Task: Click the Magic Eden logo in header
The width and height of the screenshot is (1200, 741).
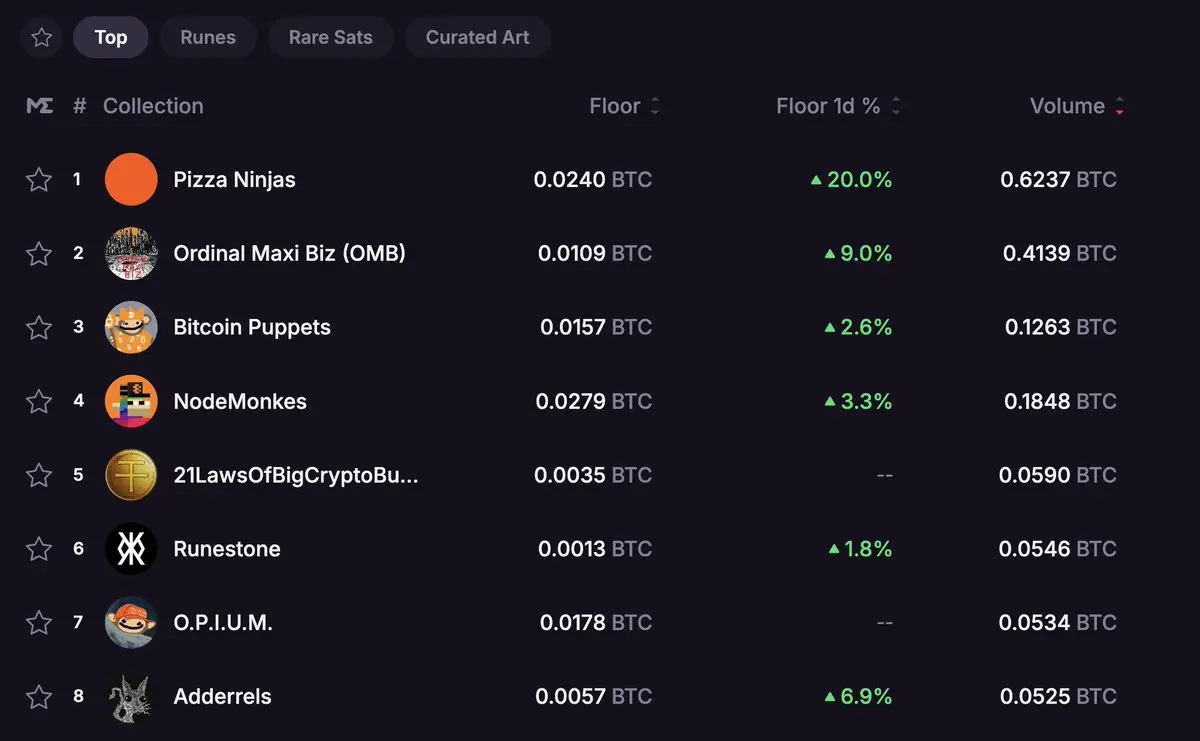Action: 39,106
